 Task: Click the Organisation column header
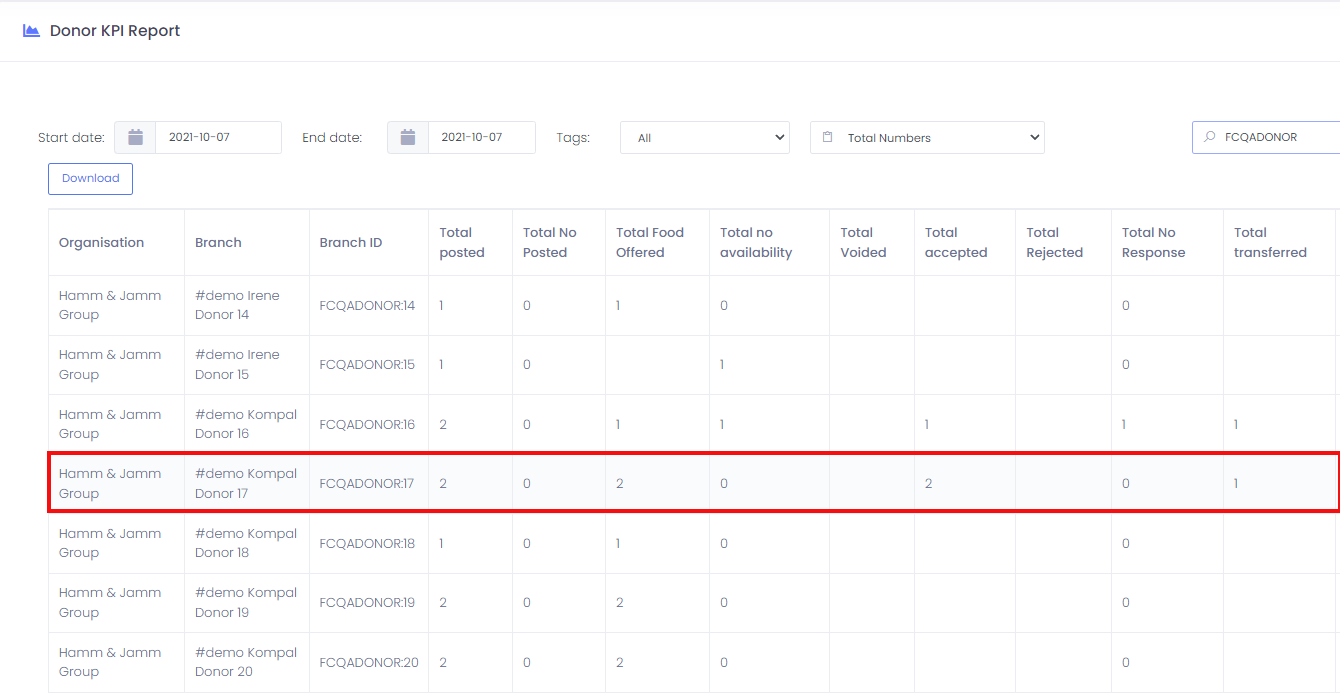coord(101,243)
